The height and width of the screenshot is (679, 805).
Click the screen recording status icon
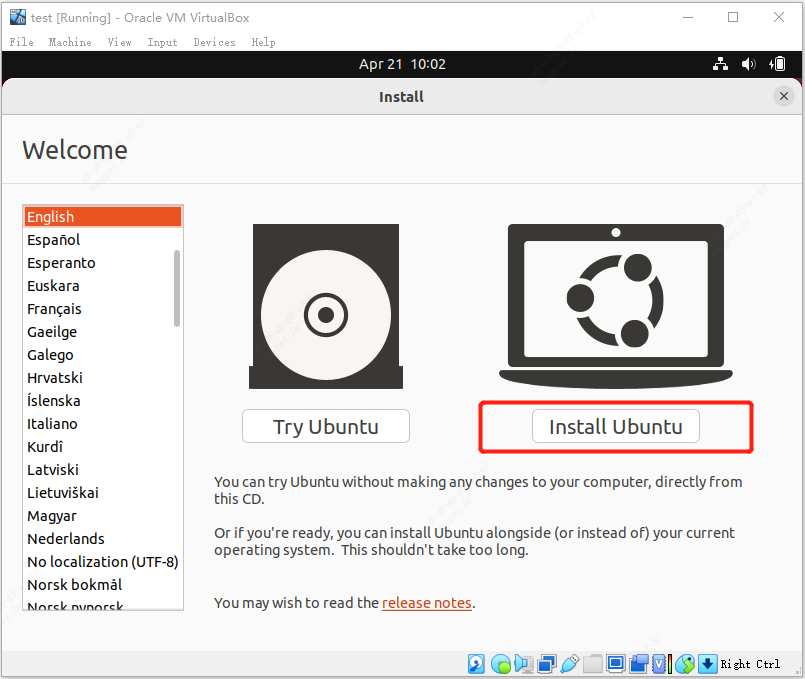[x=639, y=664]
